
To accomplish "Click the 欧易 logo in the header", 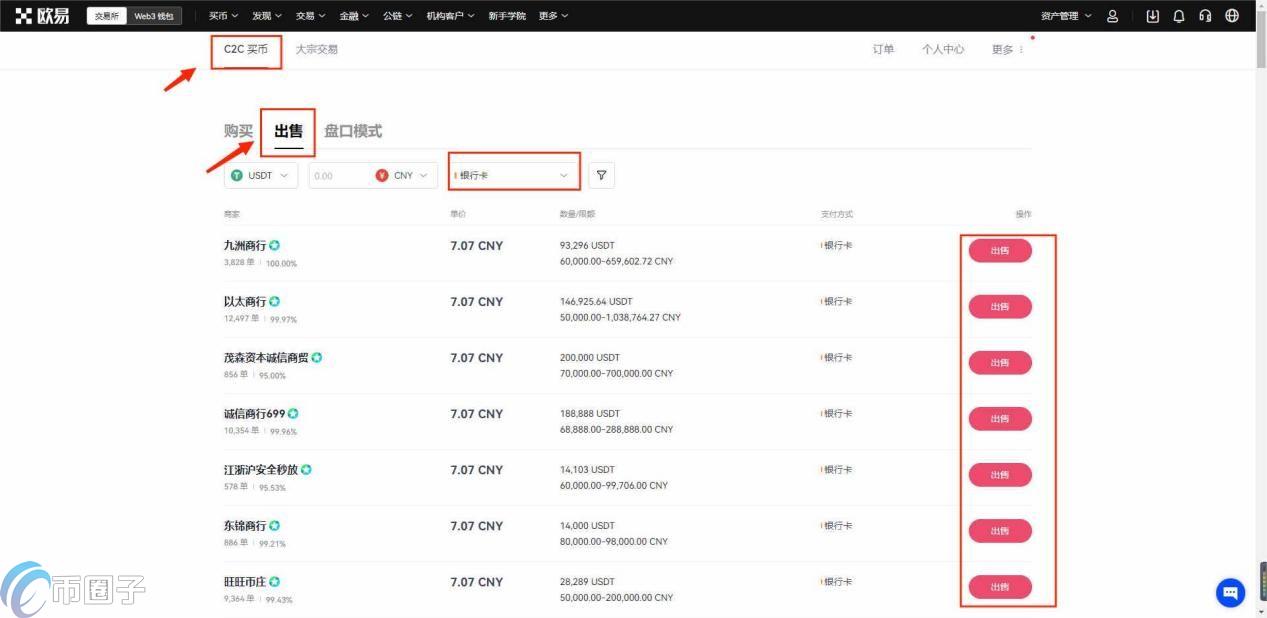I will tap(42, 16).
